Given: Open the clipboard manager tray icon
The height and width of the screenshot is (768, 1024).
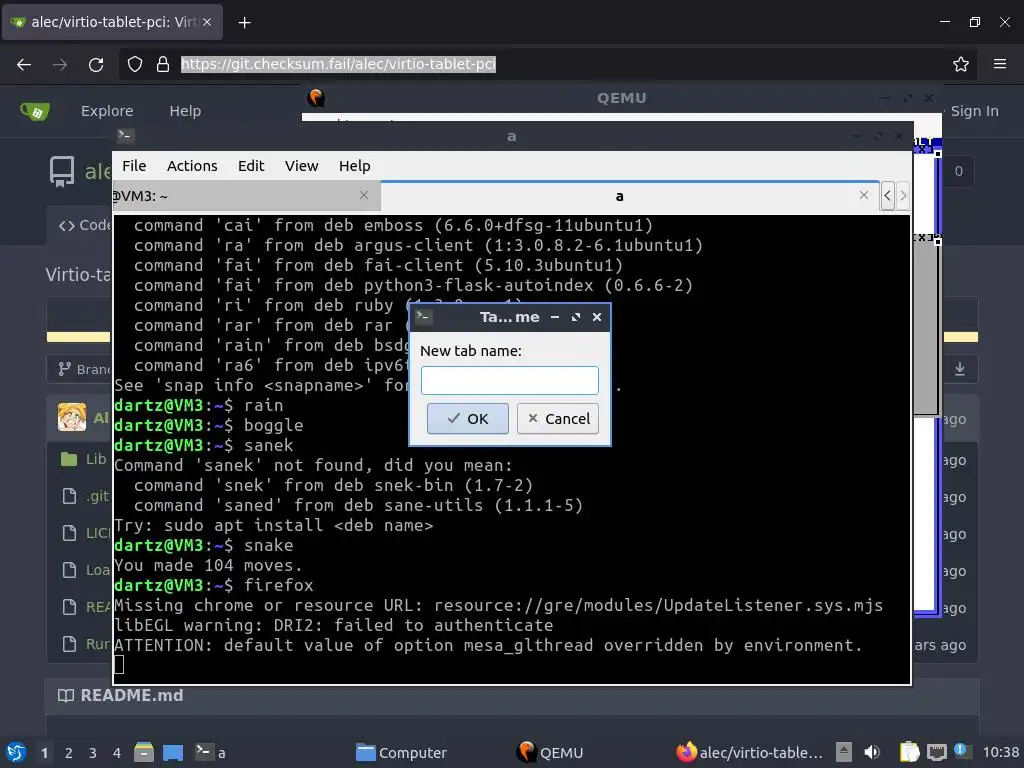Looking at the screenshot, I should coord(909,752).
